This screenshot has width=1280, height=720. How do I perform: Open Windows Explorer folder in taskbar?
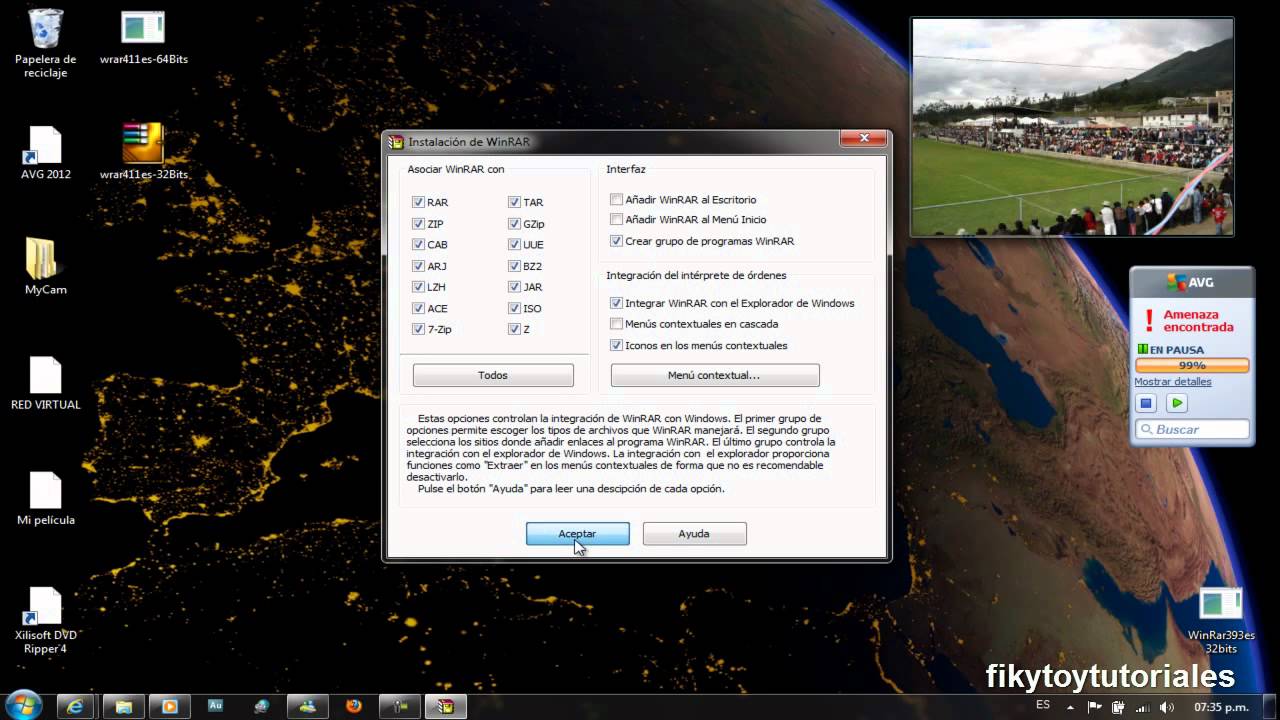click(x=123, y=706)
